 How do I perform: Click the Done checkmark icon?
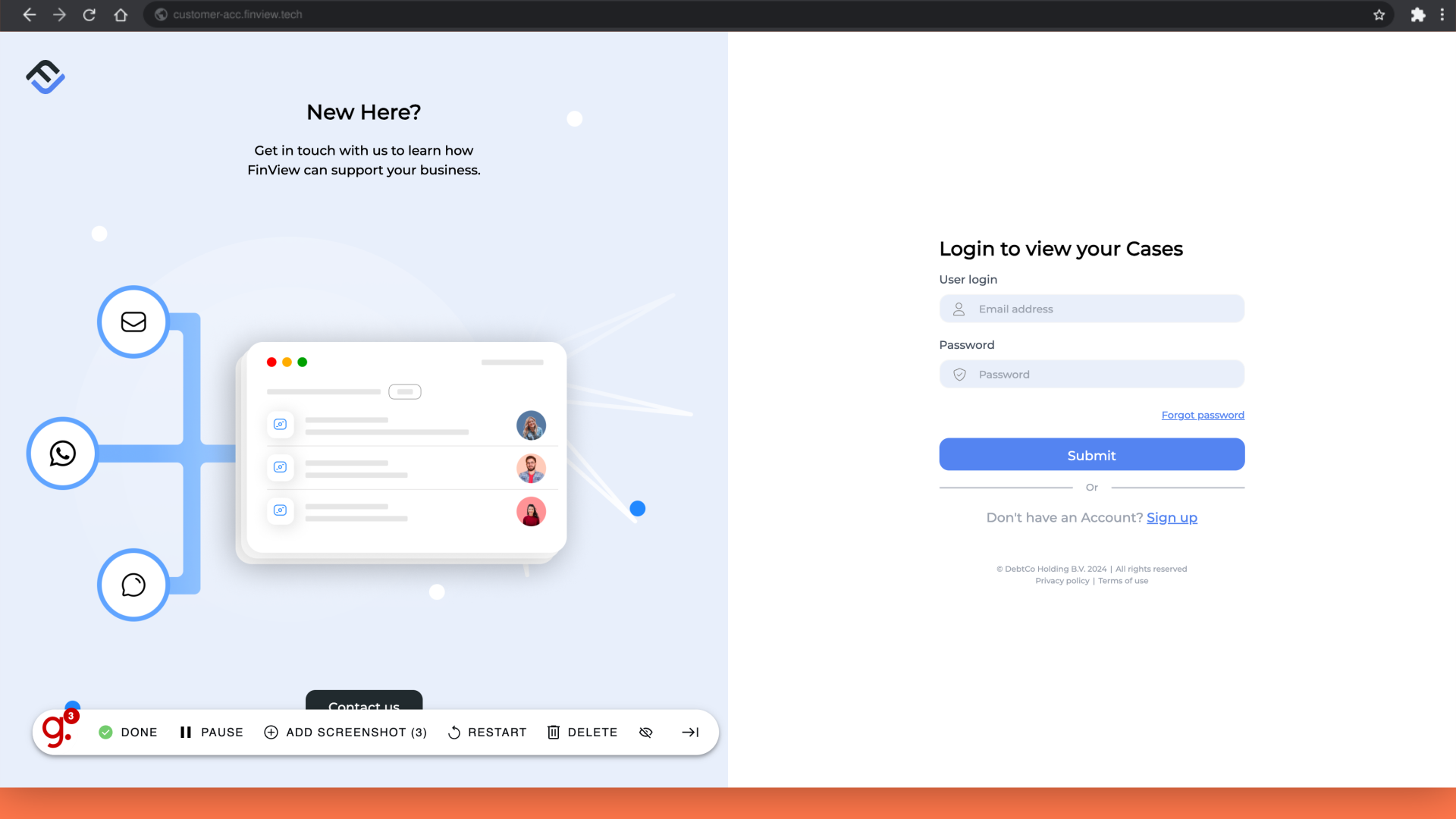point(106,731)
